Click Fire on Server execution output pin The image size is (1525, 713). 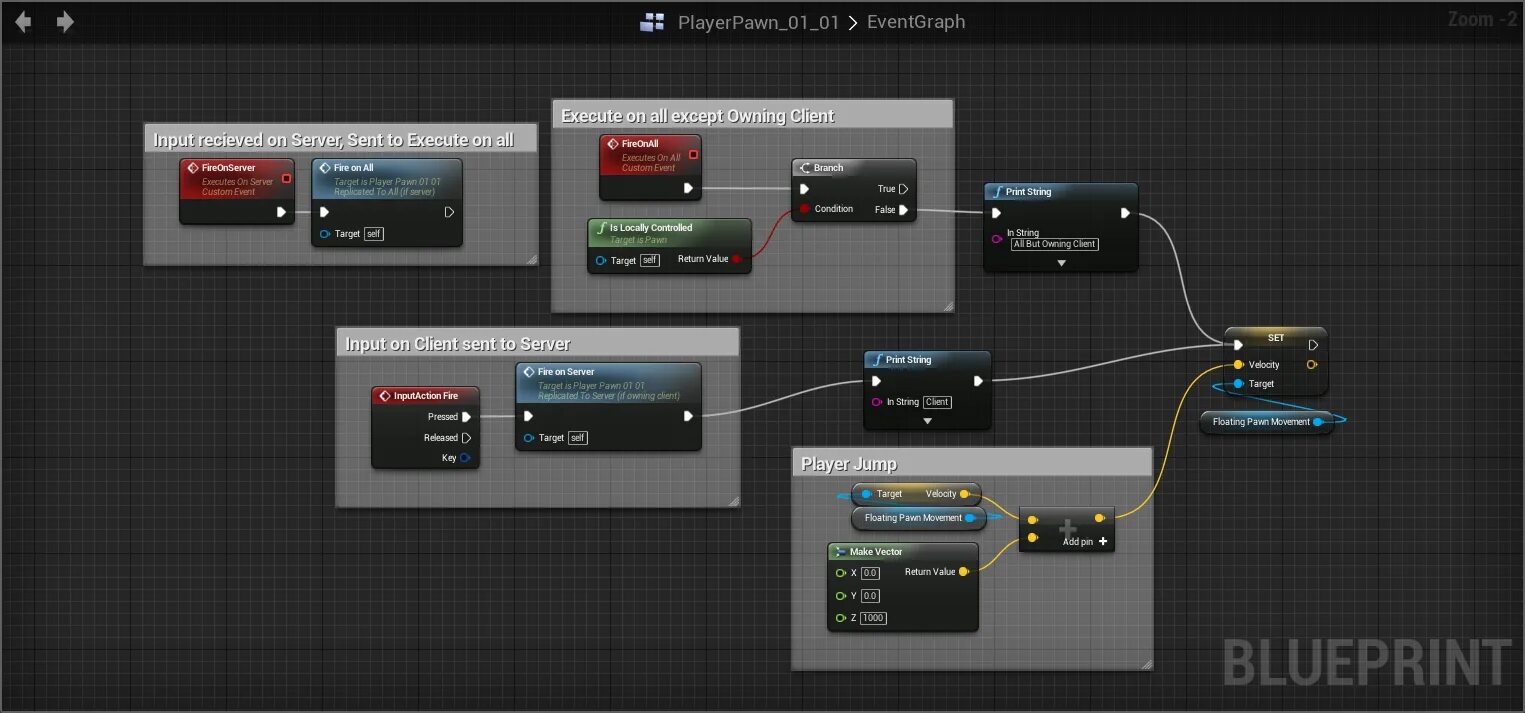688,416
